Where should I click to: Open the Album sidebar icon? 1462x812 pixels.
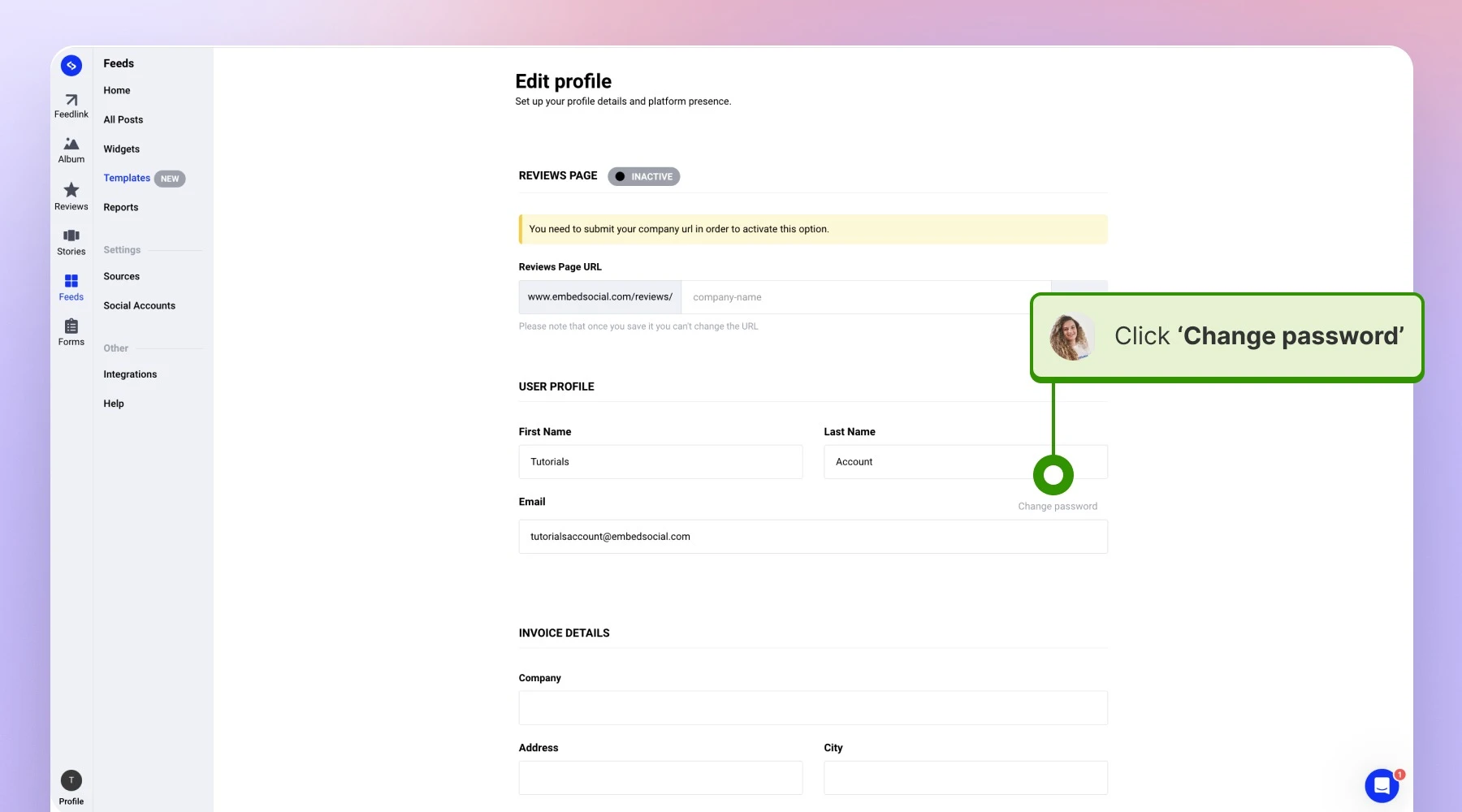pyautogui.click(x=71, y=144)
